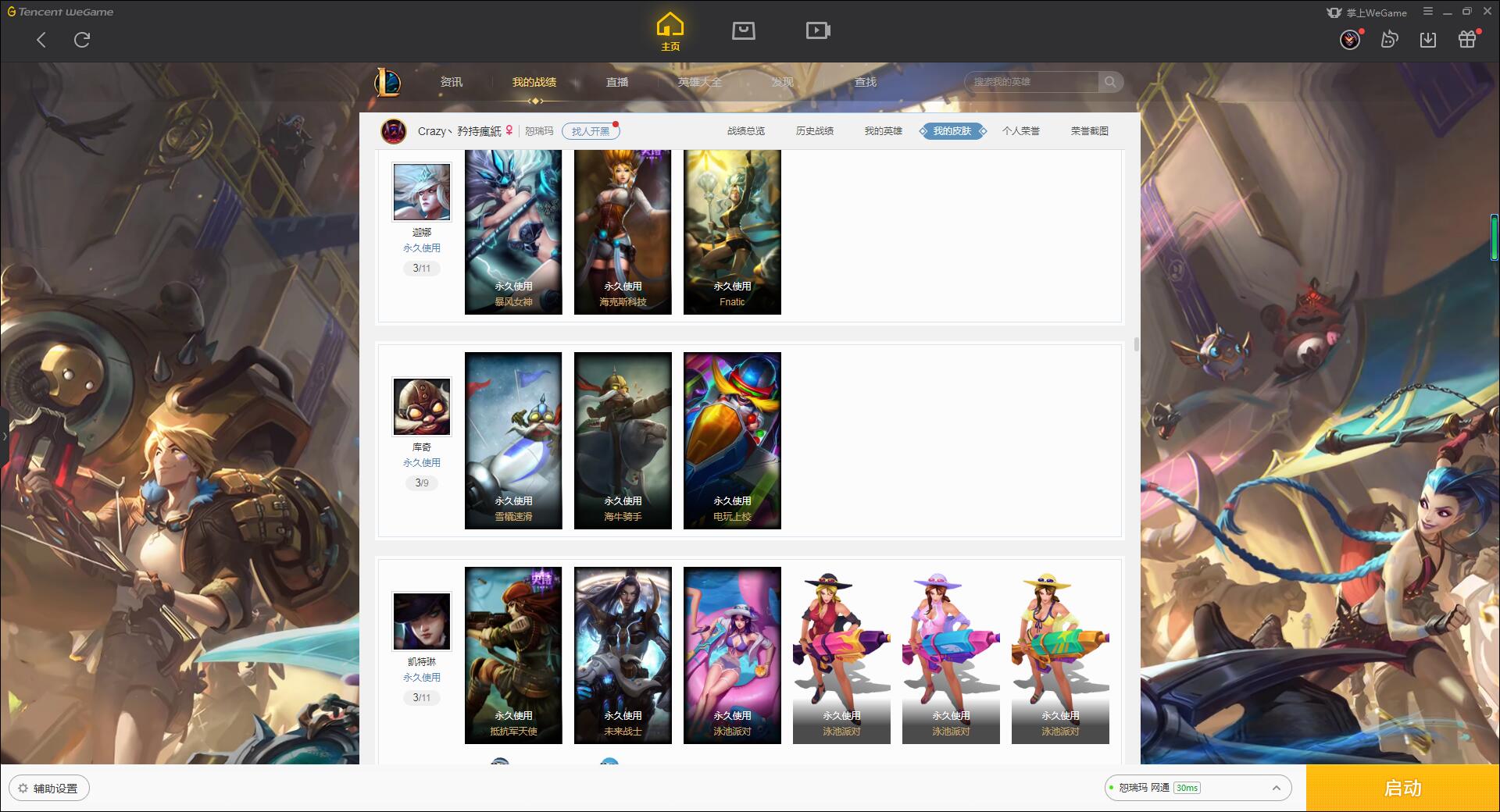Open the 未来战士 skin card
The image size is (1500, 812).
point(623,655)
